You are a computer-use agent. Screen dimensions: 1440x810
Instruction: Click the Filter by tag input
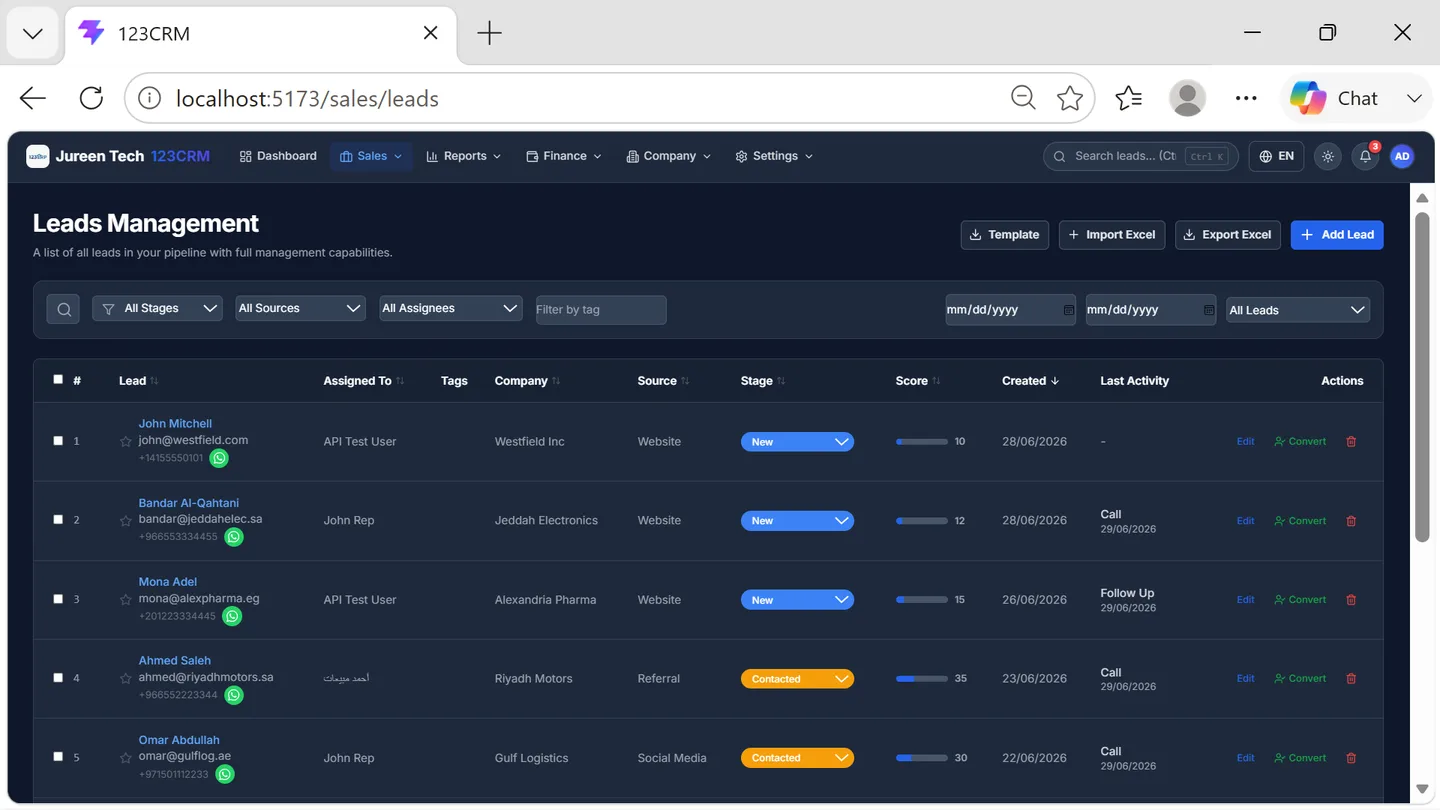[601, 309]
